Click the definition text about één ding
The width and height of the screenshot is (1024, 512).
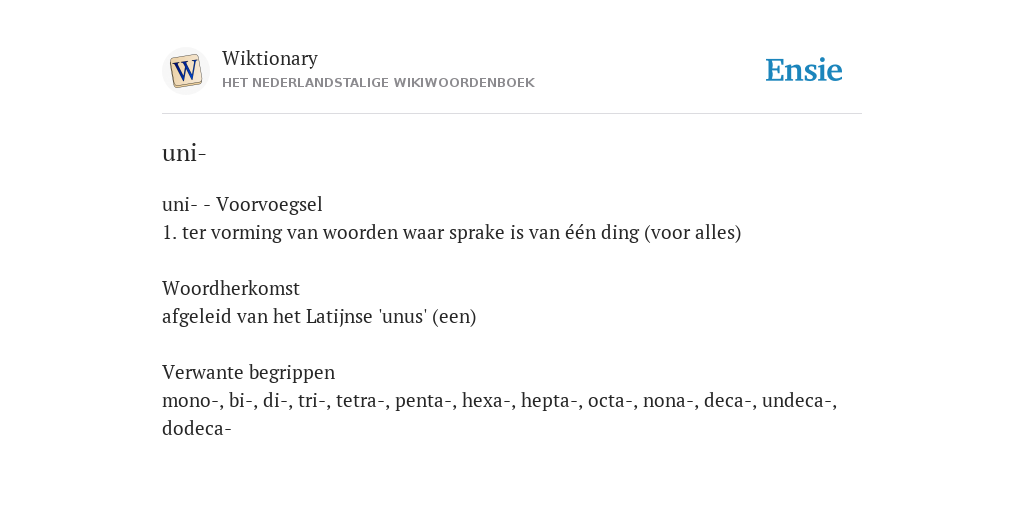(451, 232)
